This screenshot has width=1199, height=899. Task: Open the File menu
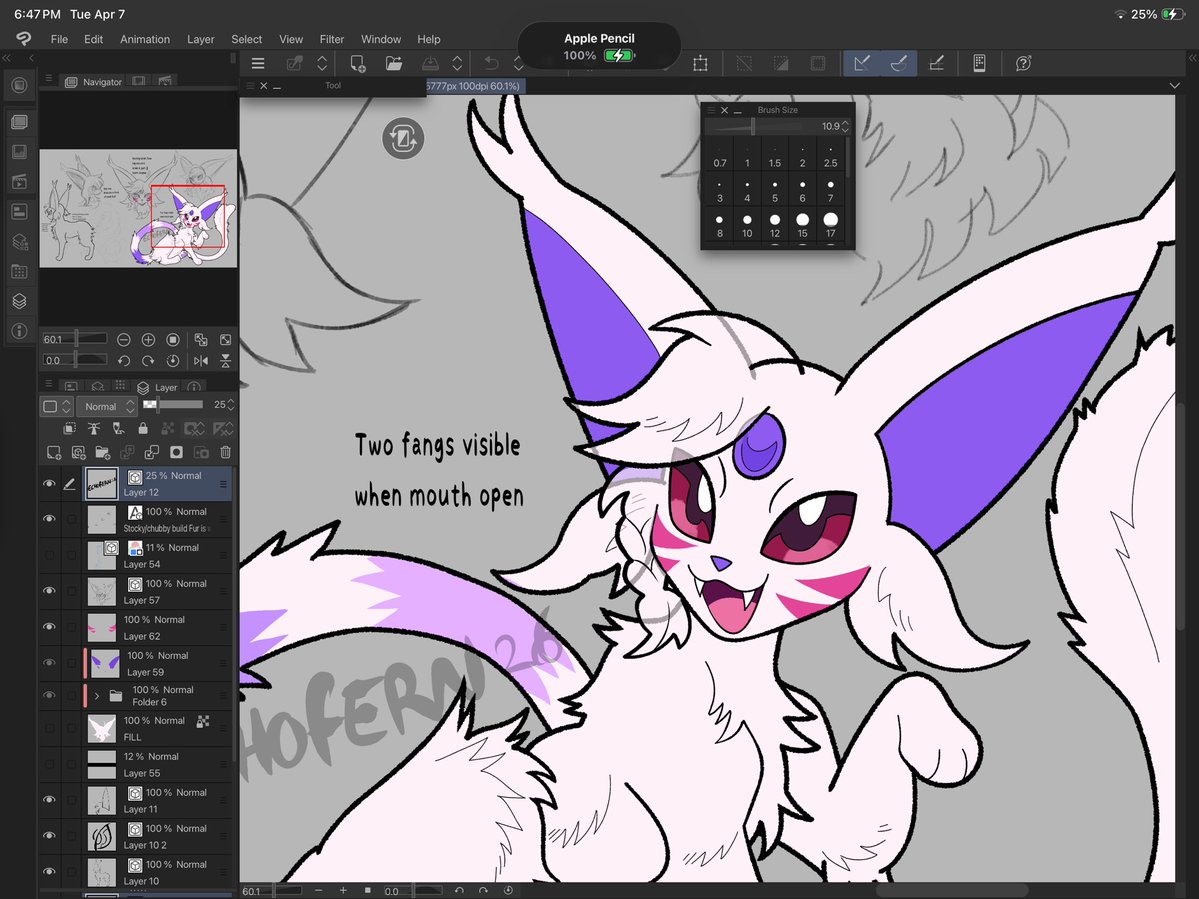pos(59,39)
